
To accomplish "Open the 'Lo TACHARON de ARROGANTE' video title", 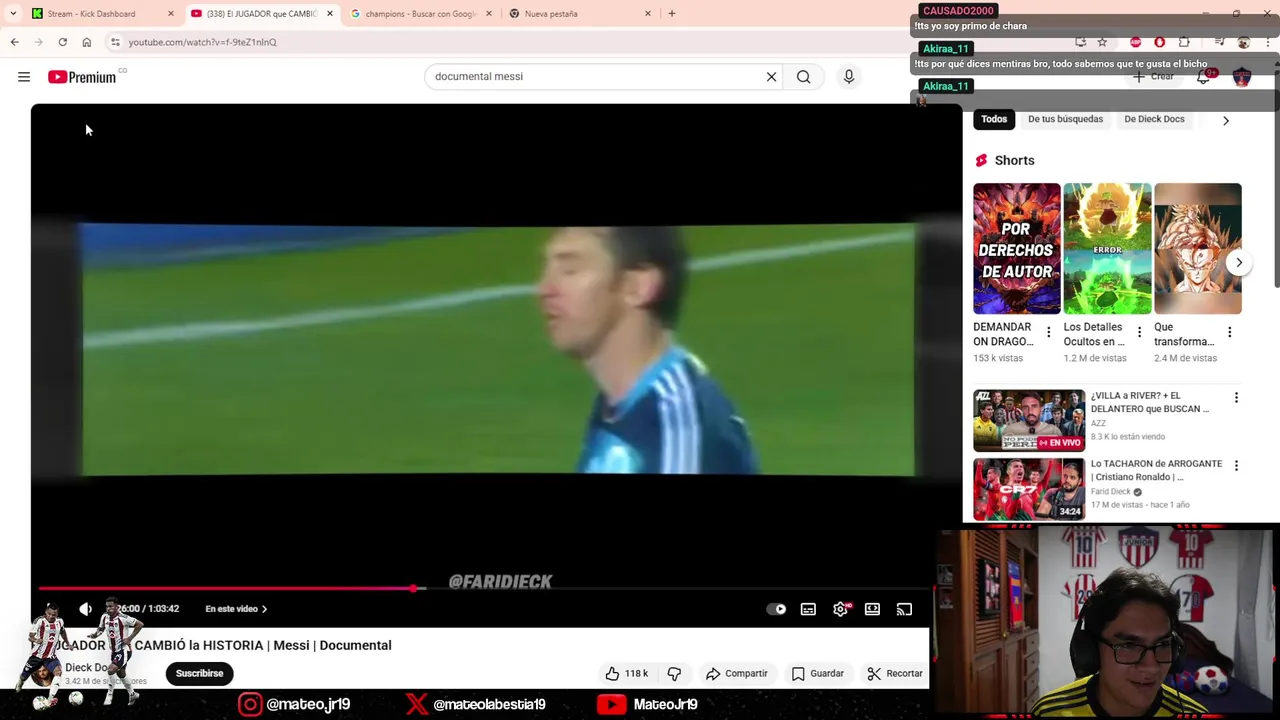I will click(x=1156, y=470).
